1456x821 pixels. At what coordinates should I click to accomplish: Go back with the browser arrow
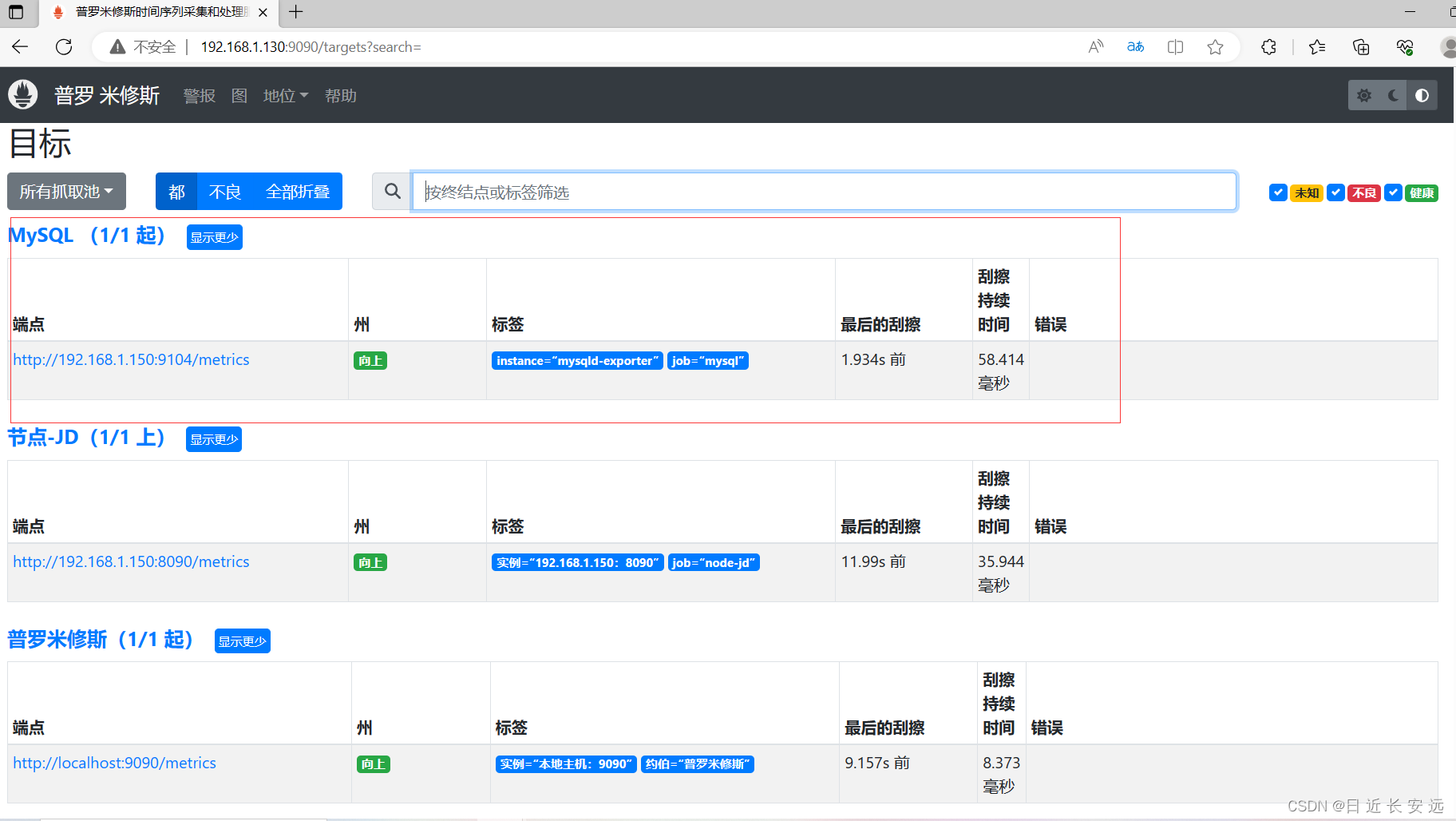(x=20, y=47)
